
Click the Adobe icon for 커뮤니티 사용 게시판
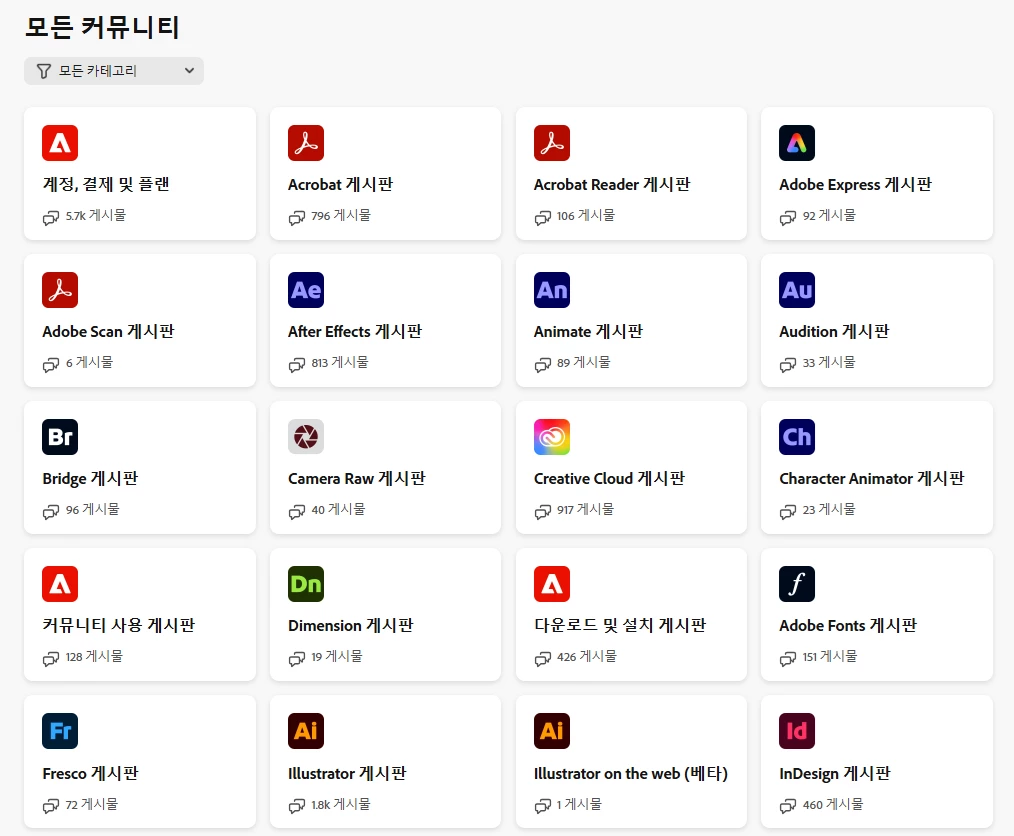pyautogui.click(x=60, y=584)
